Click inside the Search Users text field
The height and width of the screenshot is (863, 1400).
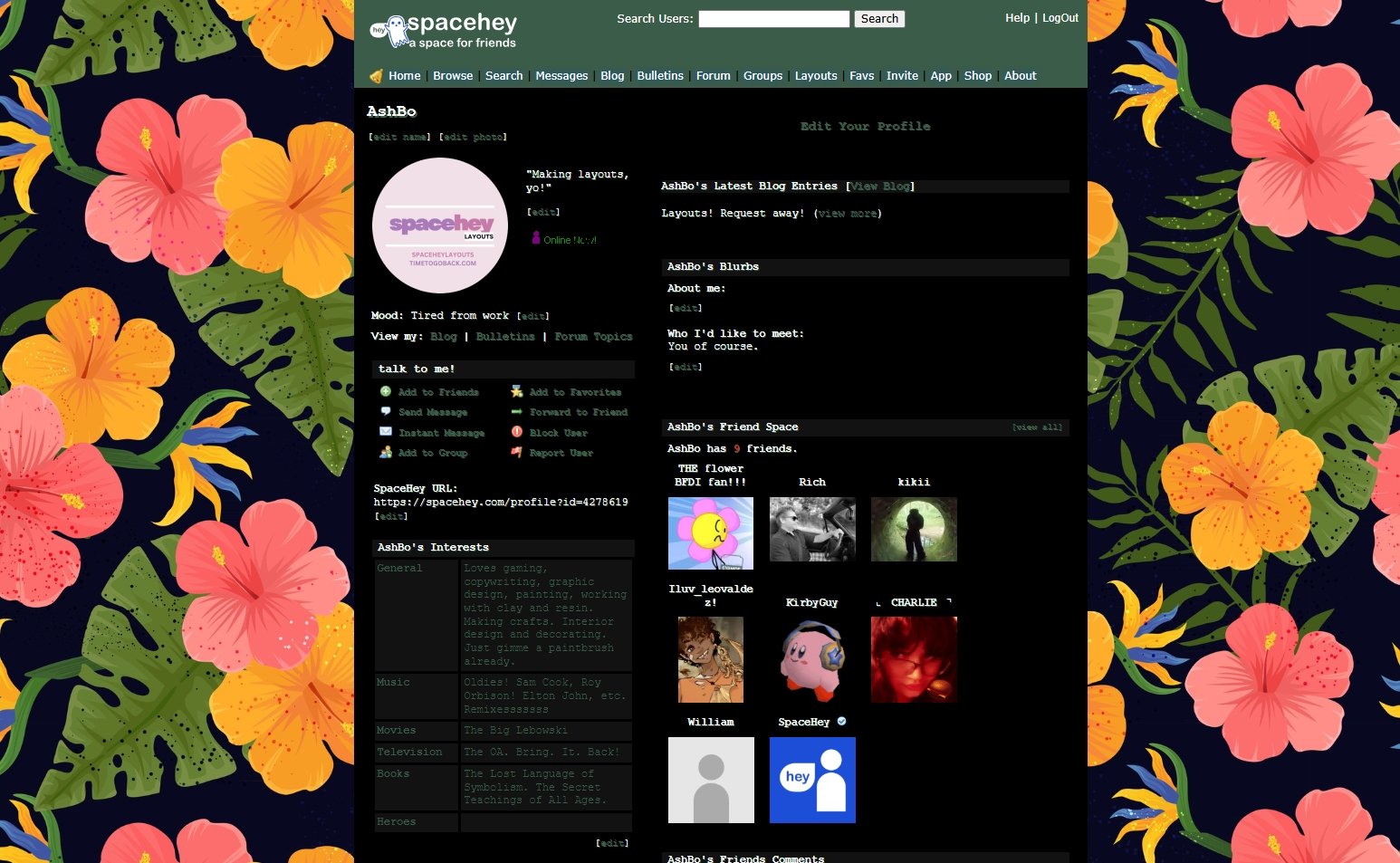point(773,19)
